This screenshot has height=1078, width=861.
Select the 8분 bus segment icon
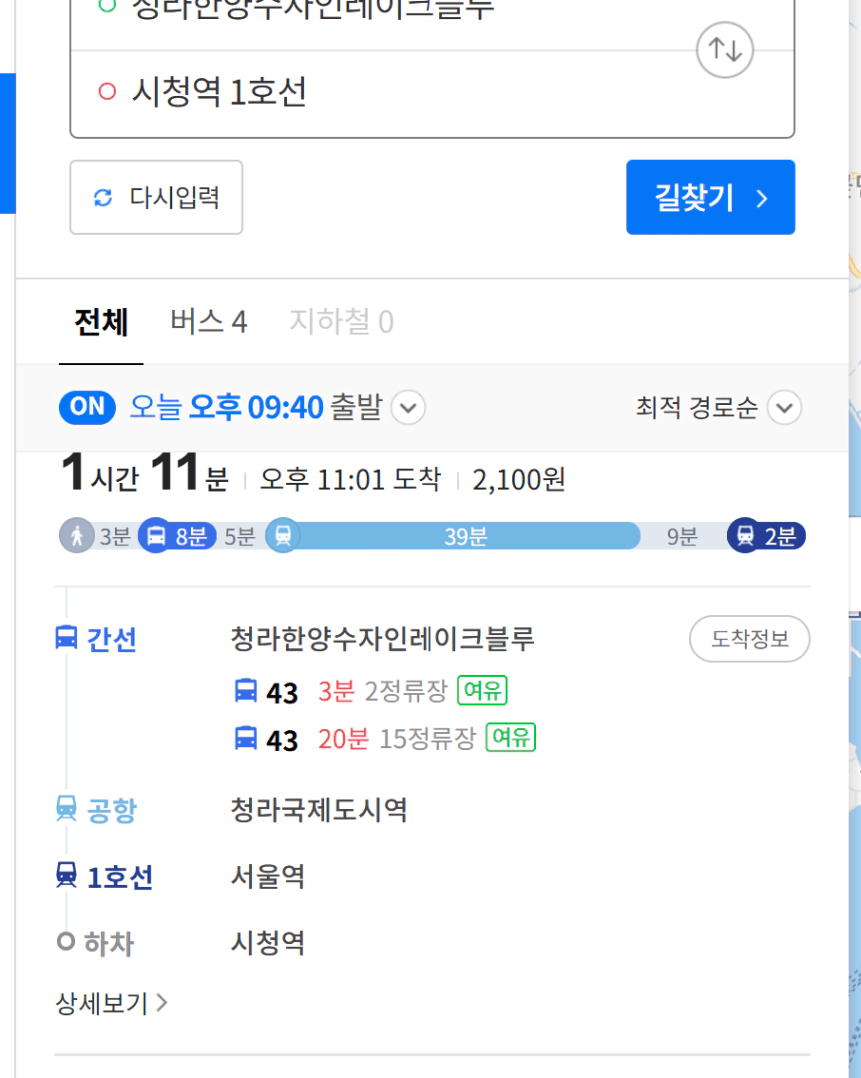156,536
